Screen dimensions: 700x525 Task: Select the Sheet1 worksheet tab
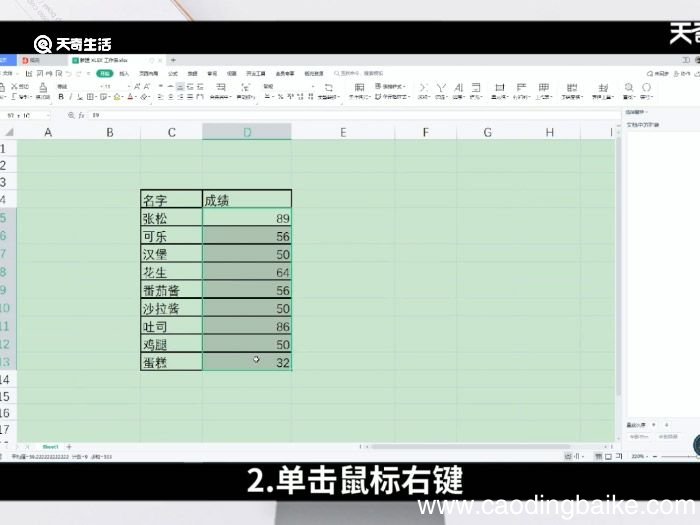(50, 446)
